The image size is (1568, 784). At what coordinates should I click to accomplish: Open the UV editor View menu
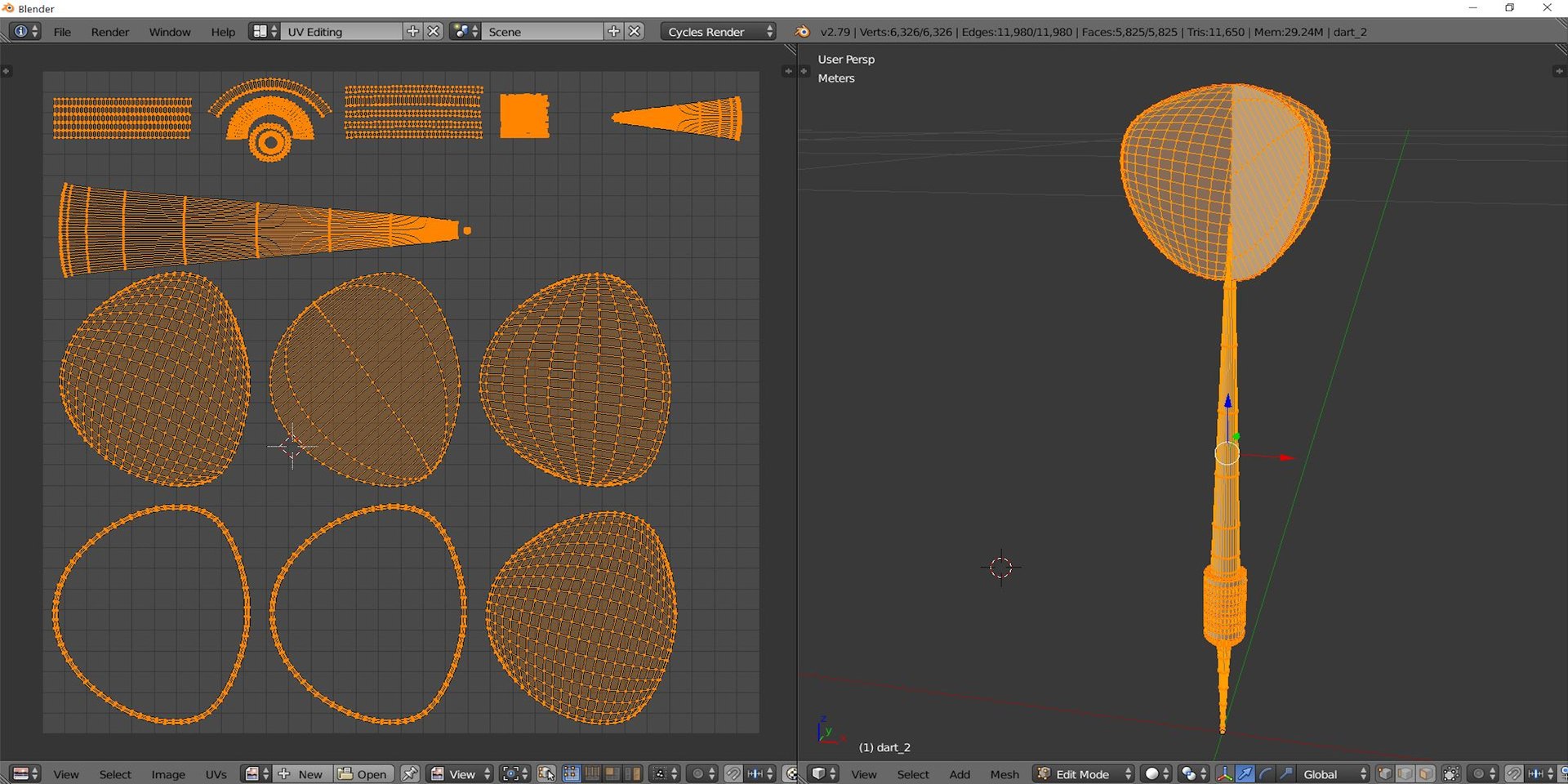[66, 774]
